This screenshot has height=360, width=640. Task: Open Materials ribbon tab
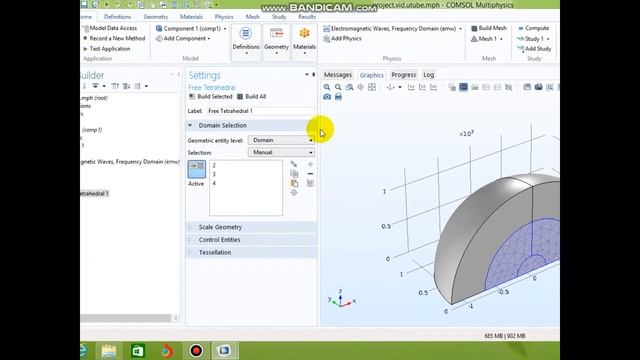pos(191,17)
